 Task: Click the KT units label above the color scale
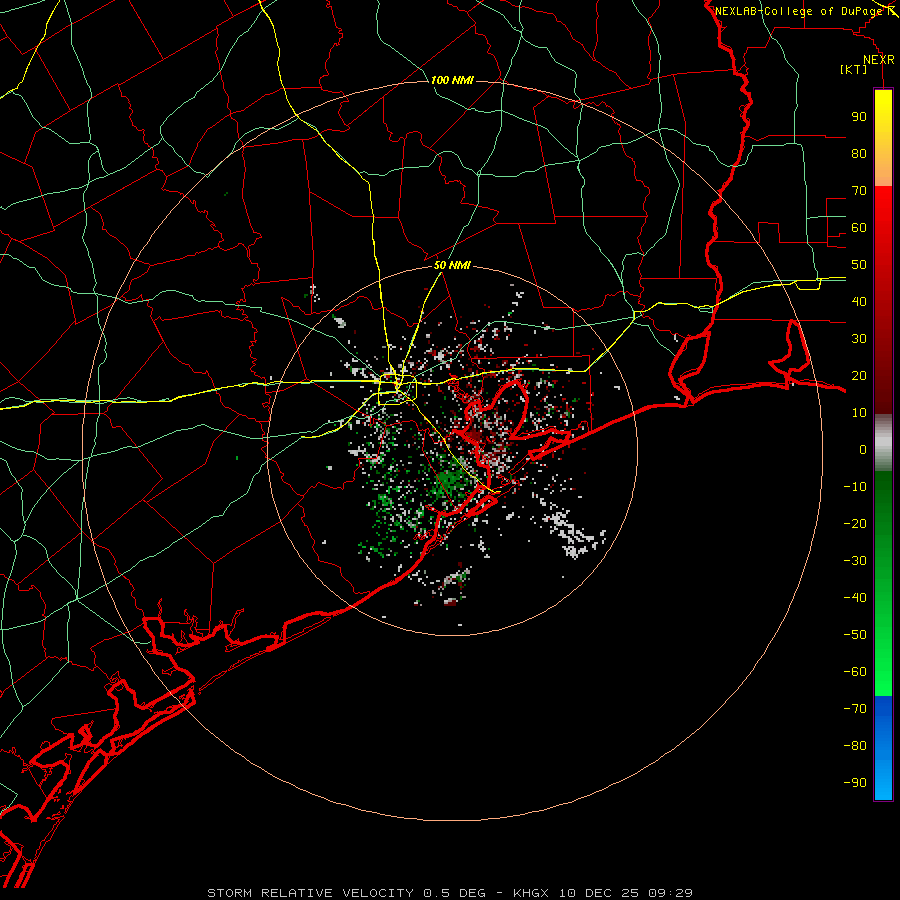click(854, 69)
